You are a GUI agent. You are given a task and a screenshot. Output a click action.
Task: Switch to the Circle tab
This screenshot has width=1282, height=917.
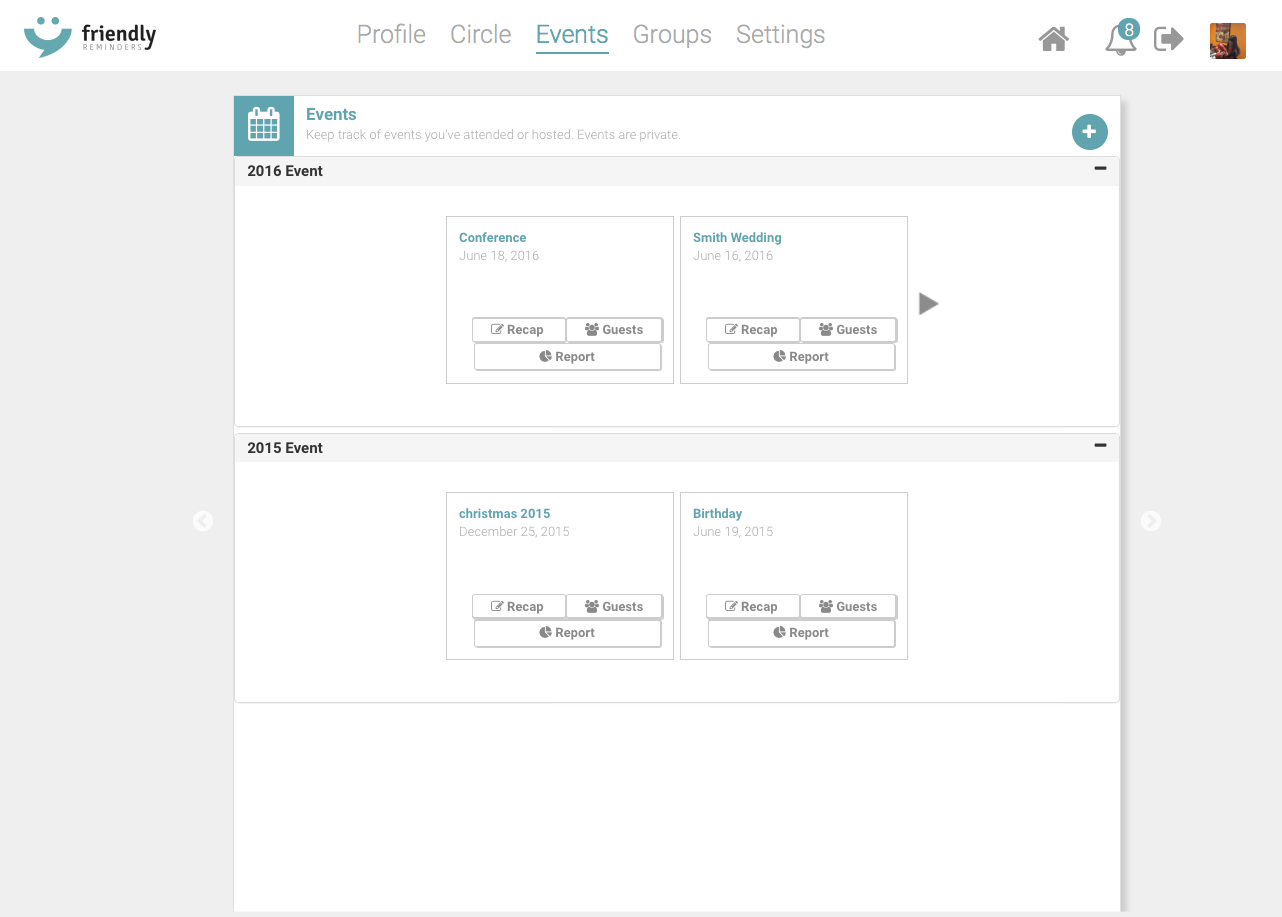(481, 34)
